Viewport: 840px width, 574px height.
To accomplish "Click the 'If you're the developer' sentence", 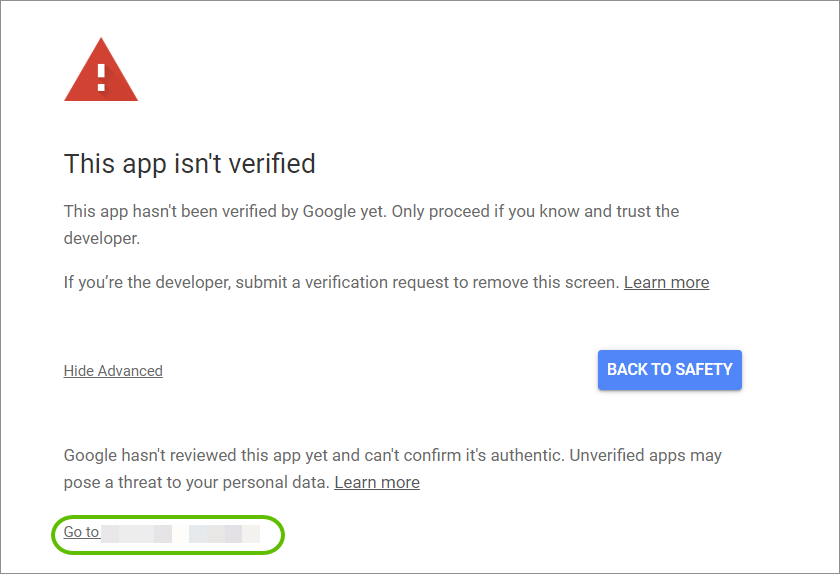I will 341,282.
